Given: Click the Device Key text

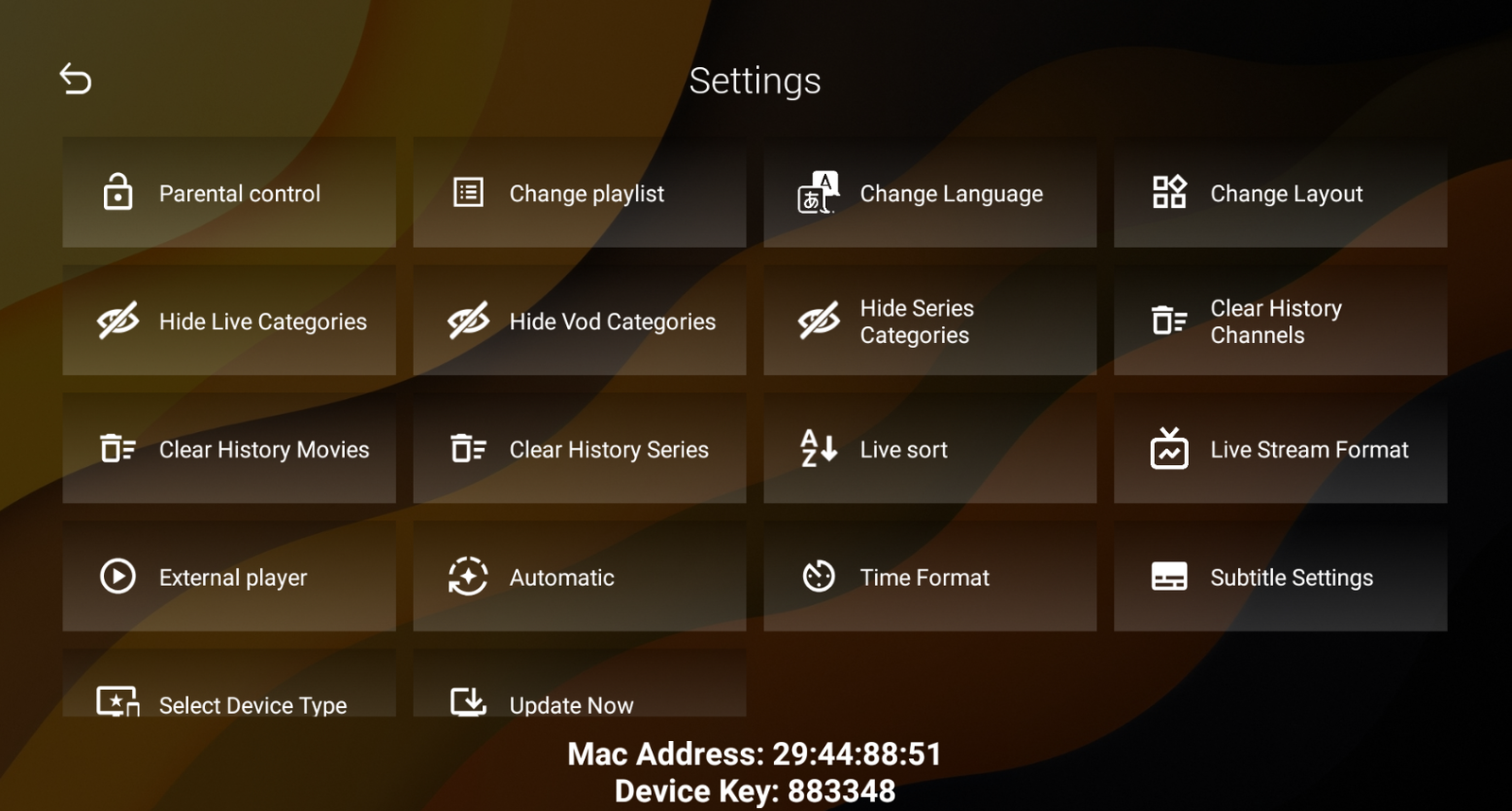Looking at the screenshot, I should (754, 791).
